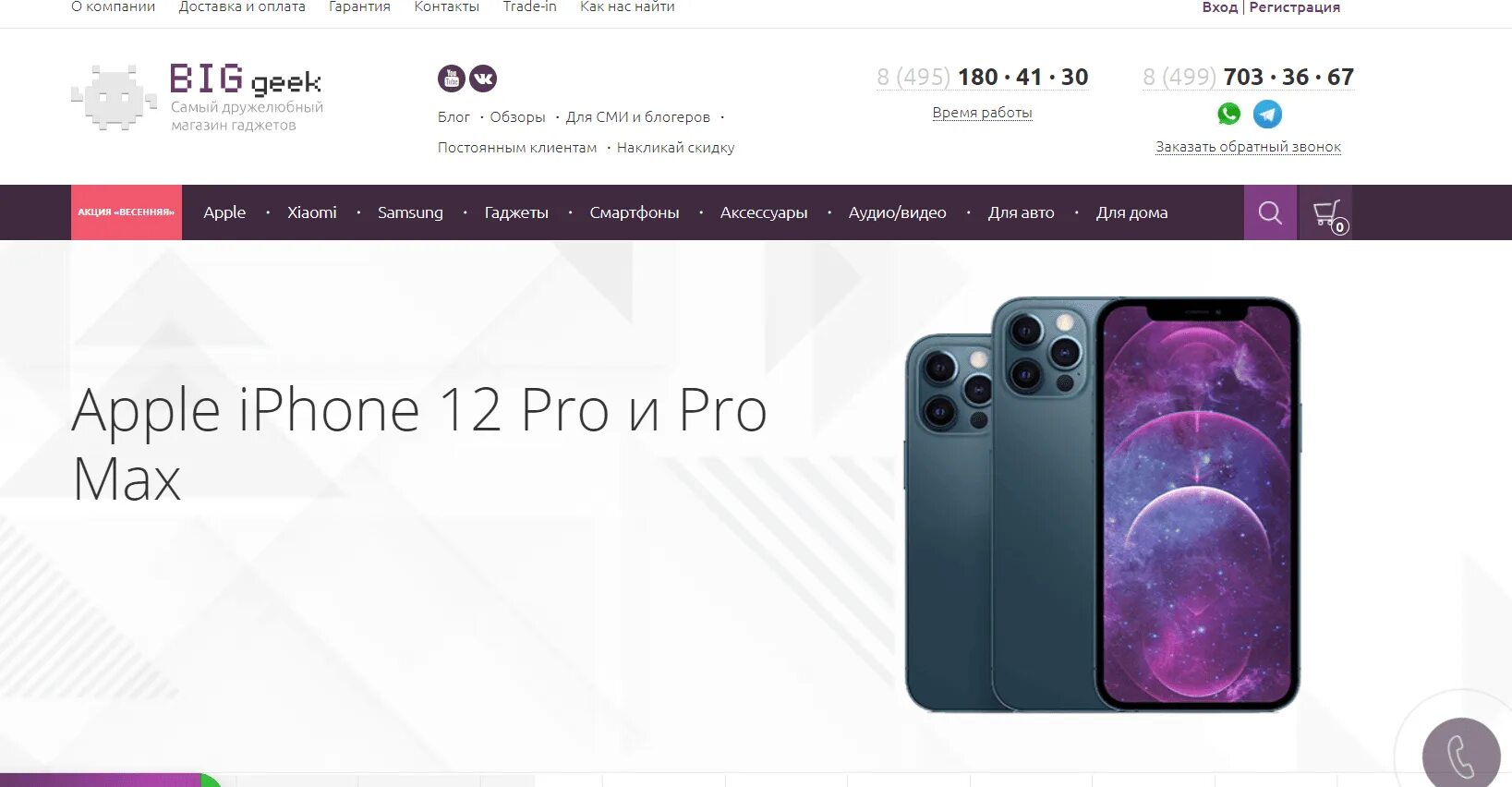The height and width of the screenshot is (787, 1512).
Task: Click Заказать обратный звонок link
Action: [1248, 147]
